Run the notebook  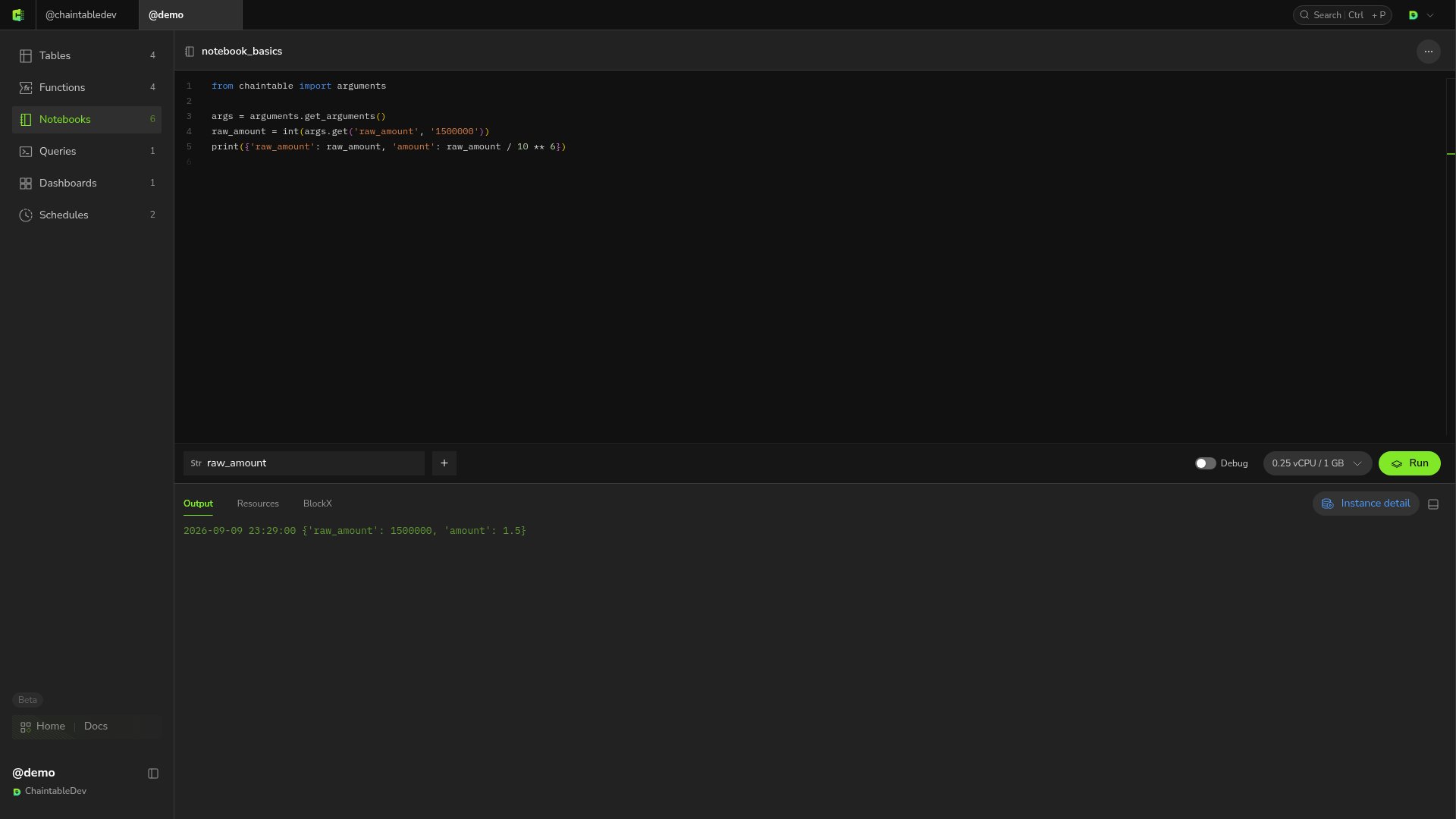click(x=1409, y=463)
